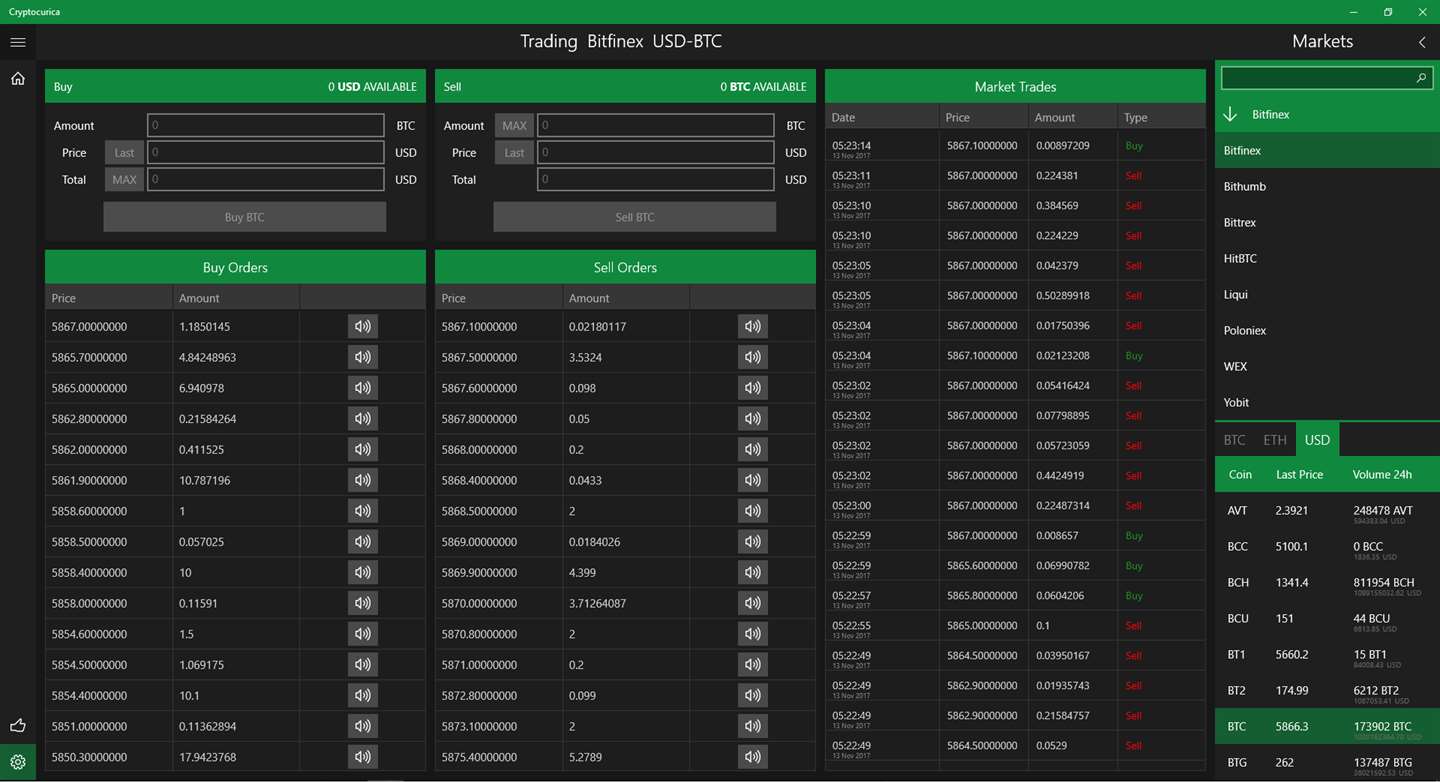This screenshot has height=782, width=1440.
Task: Click speaker icon for sell order 5867.50000000
Action: point(753,357)
